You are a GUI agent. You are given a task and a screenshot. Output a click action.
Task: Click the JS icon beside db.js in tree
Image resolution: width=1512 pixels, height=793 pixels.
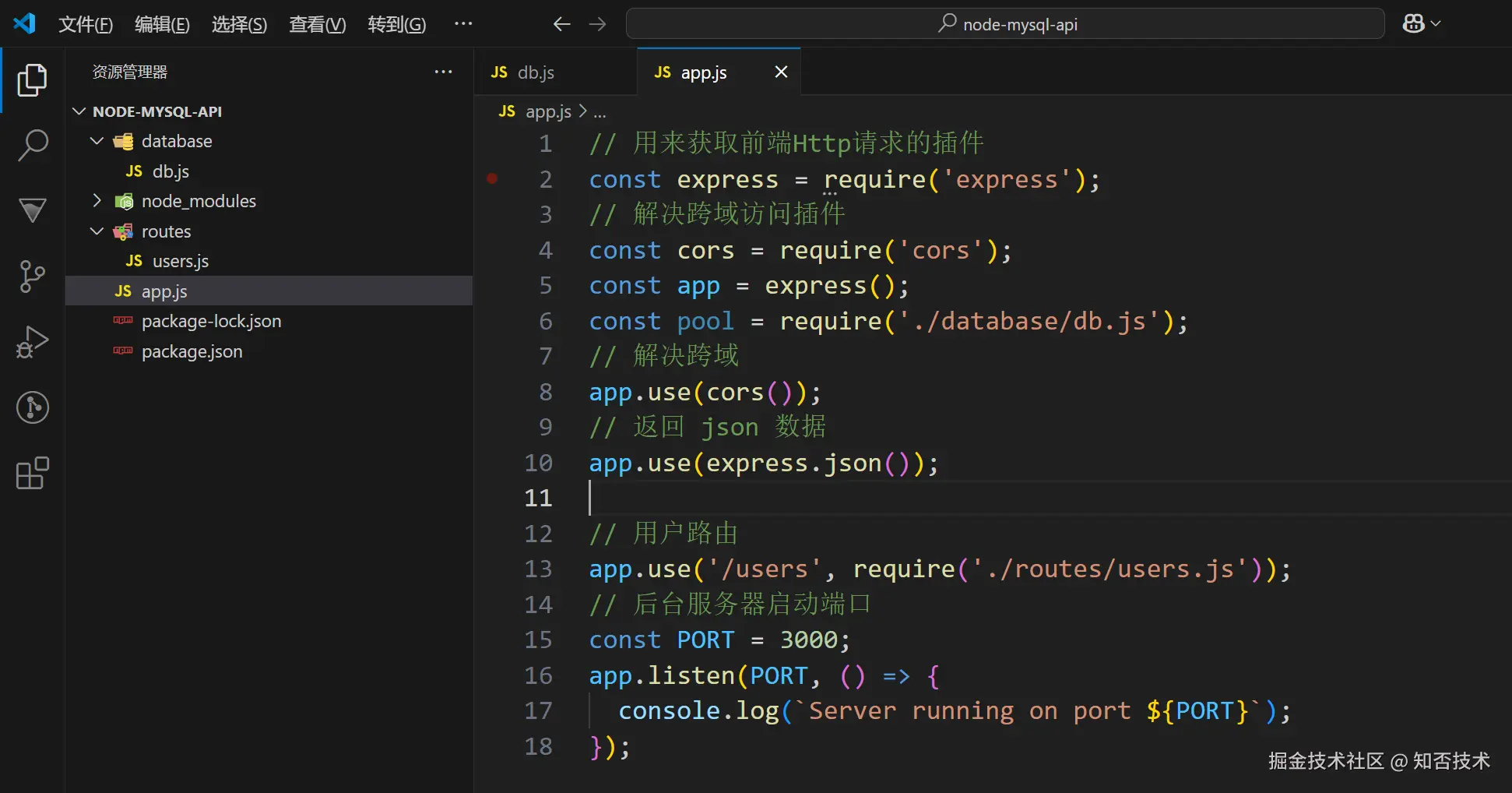[134, 171]
